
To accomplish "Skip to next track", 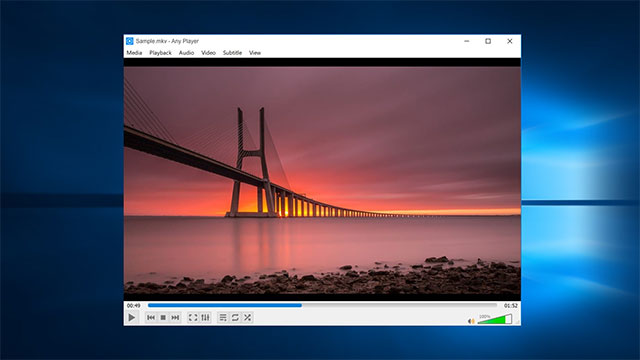I will [x=175, y=318].
